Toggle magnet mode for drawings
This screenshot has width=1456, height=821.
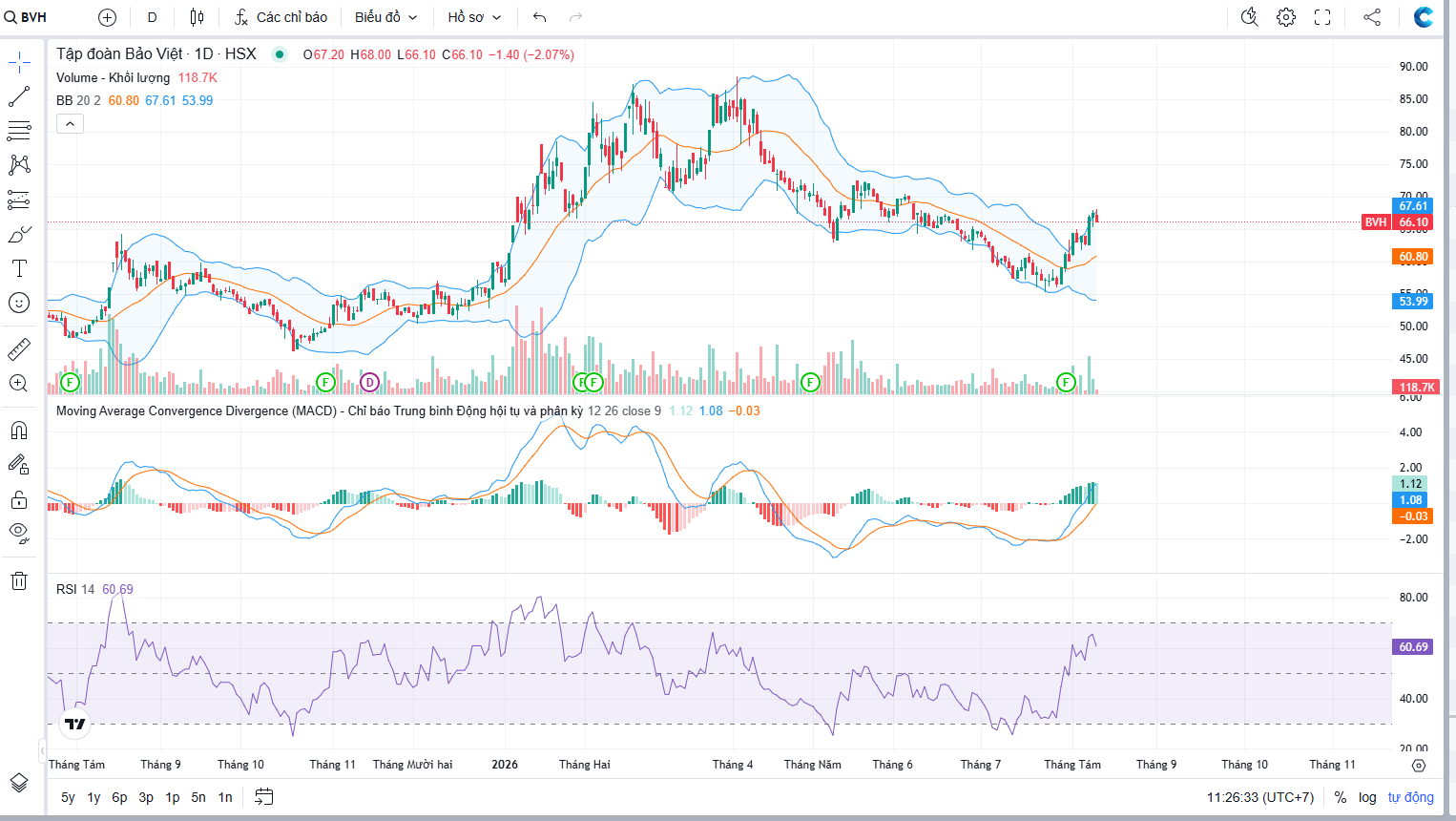(x=19, y=431)
